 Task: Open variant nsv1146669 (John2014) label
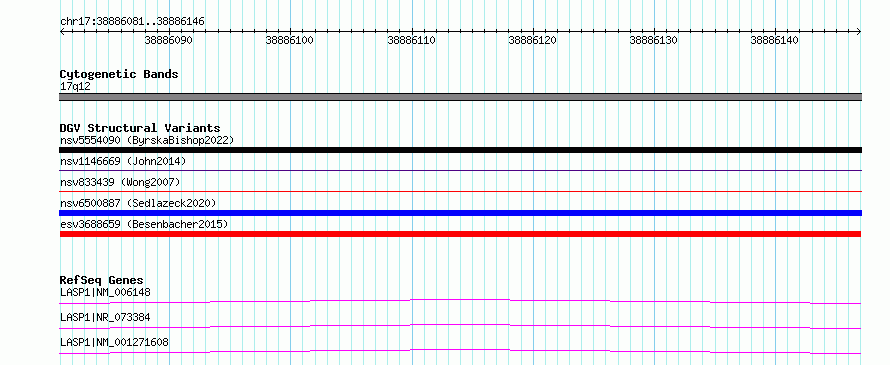pos(123,161)
